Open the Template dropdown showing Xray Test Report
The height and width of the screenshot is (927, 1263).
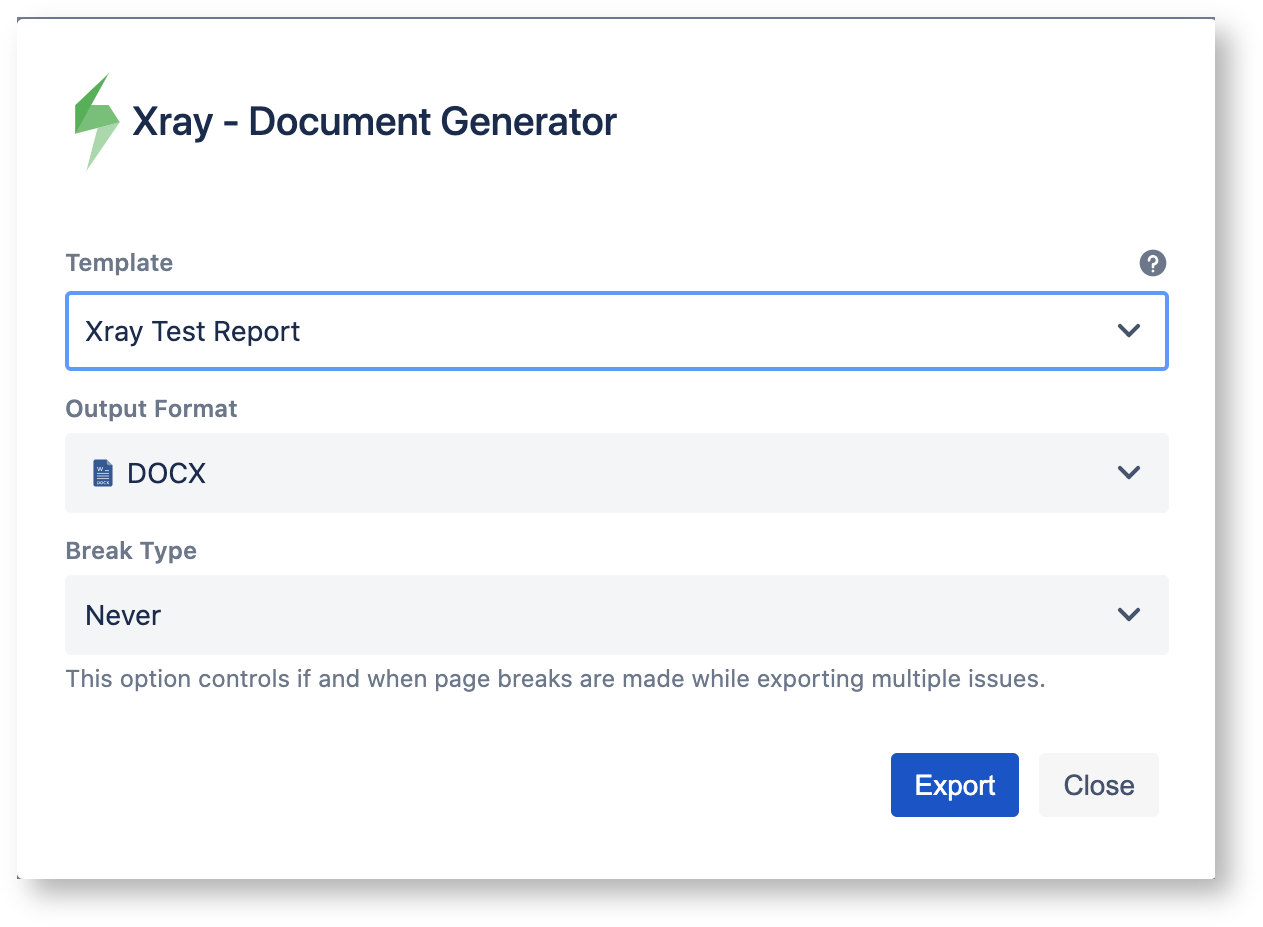click(617, 331)
